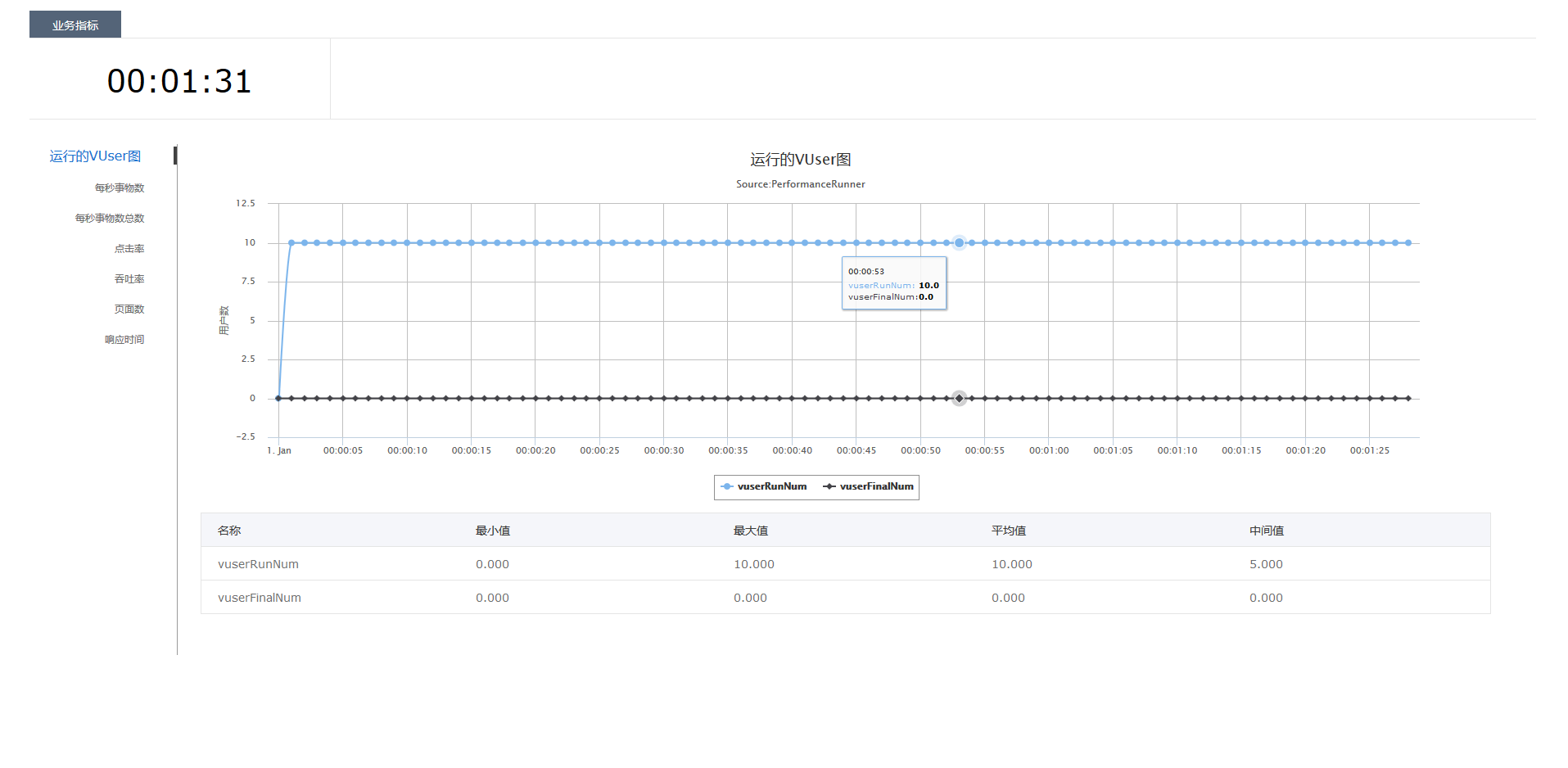Click the 名称 column header
This screenshot has width=1568, height=768.
(x=229, y=531)
